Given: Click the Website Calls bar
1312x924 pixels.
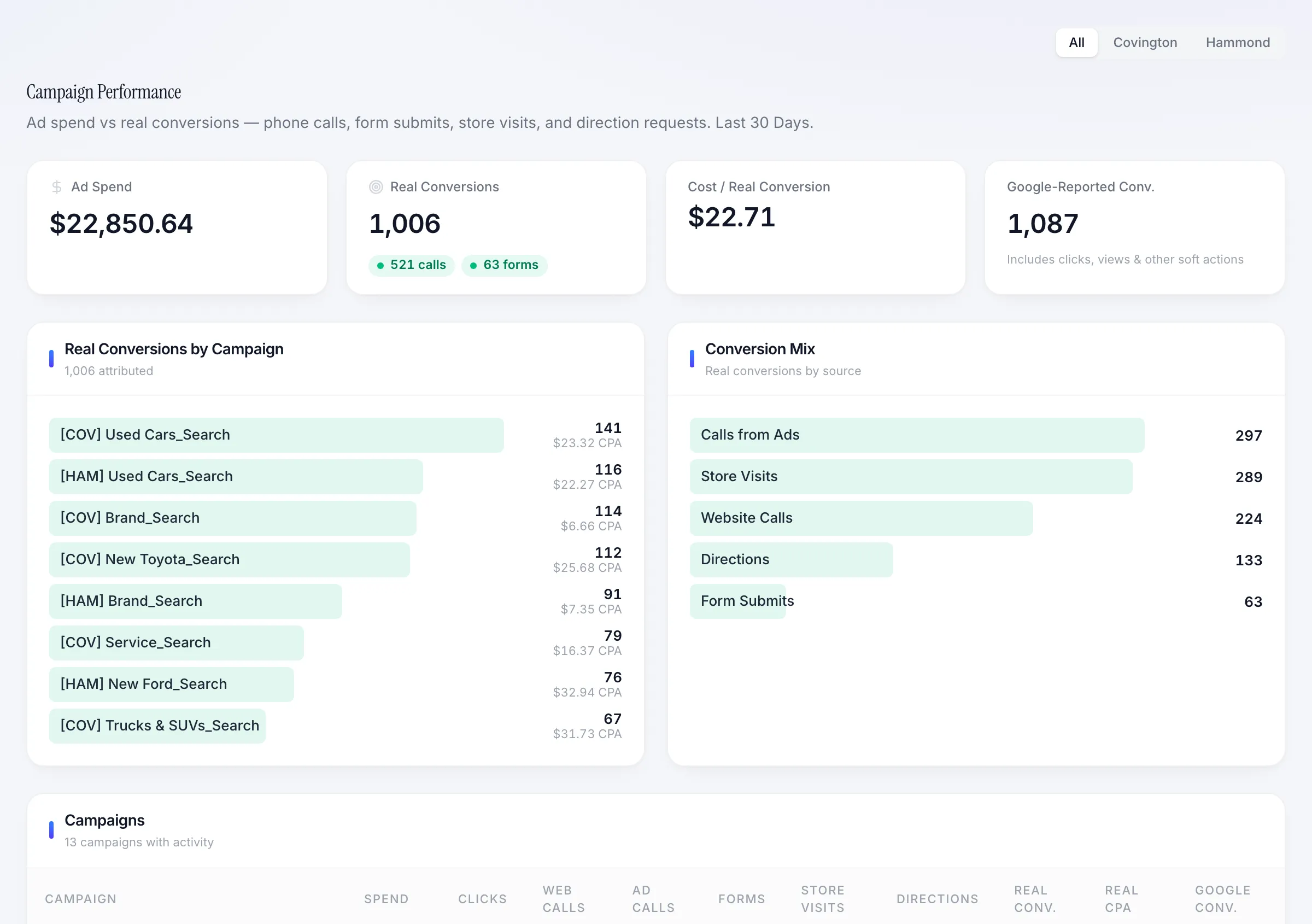Looking at the screenshot, I should (861, 518).
